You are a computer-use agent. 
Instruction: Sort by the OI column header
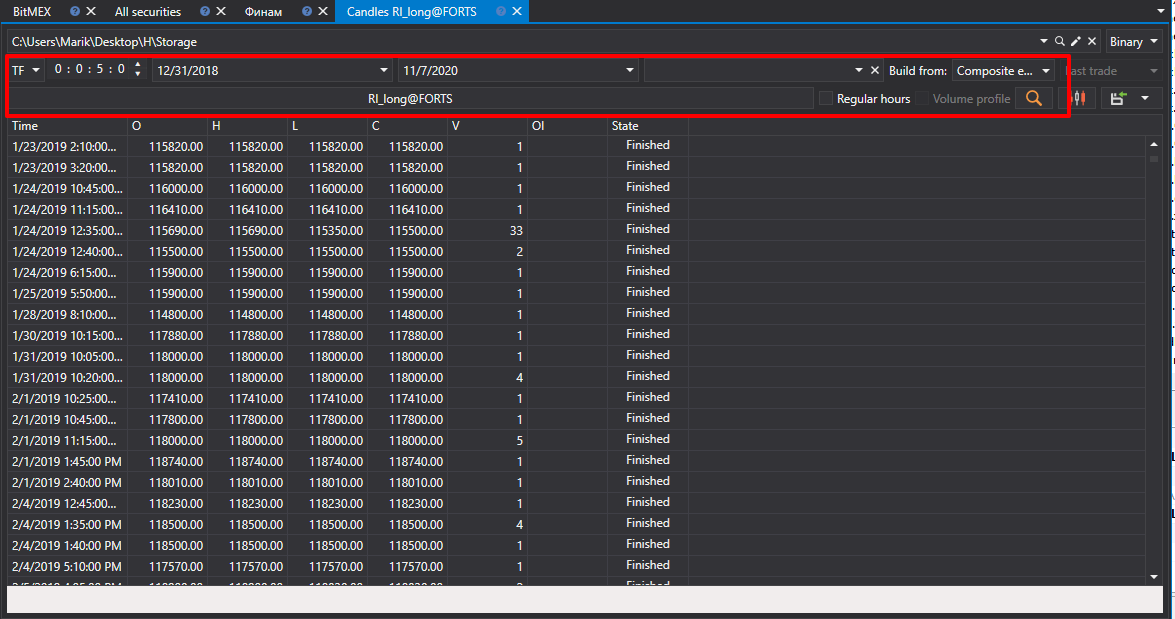coord(567,126)
